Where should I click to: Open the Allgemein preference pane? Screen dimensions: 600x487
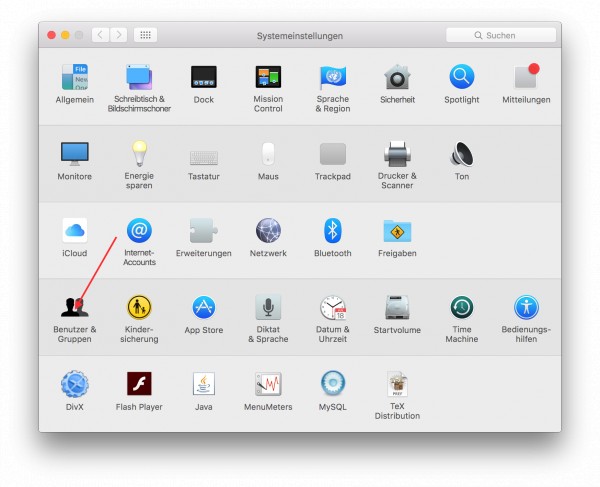coord(75,77)
